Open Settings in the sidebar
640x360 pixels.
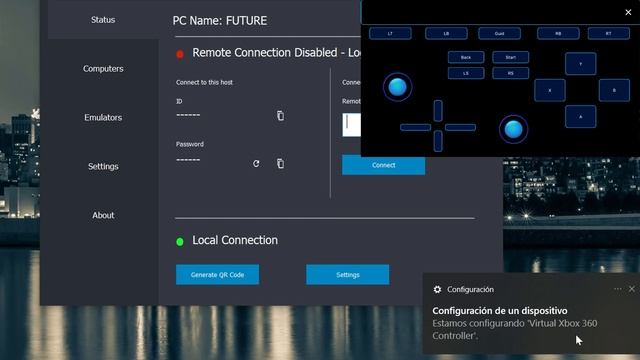[103, 167]
